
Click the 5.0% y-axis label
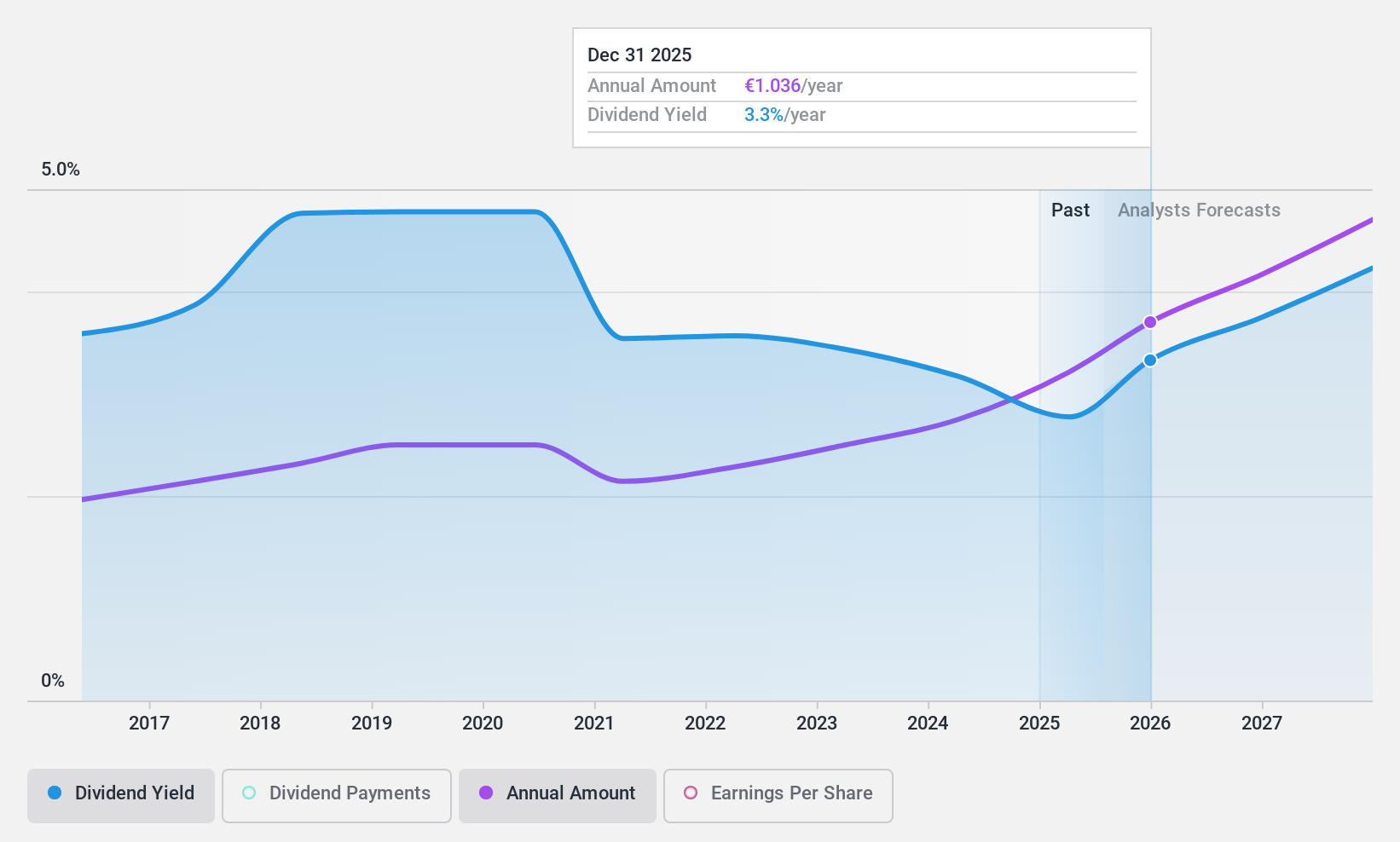(61, 170)
